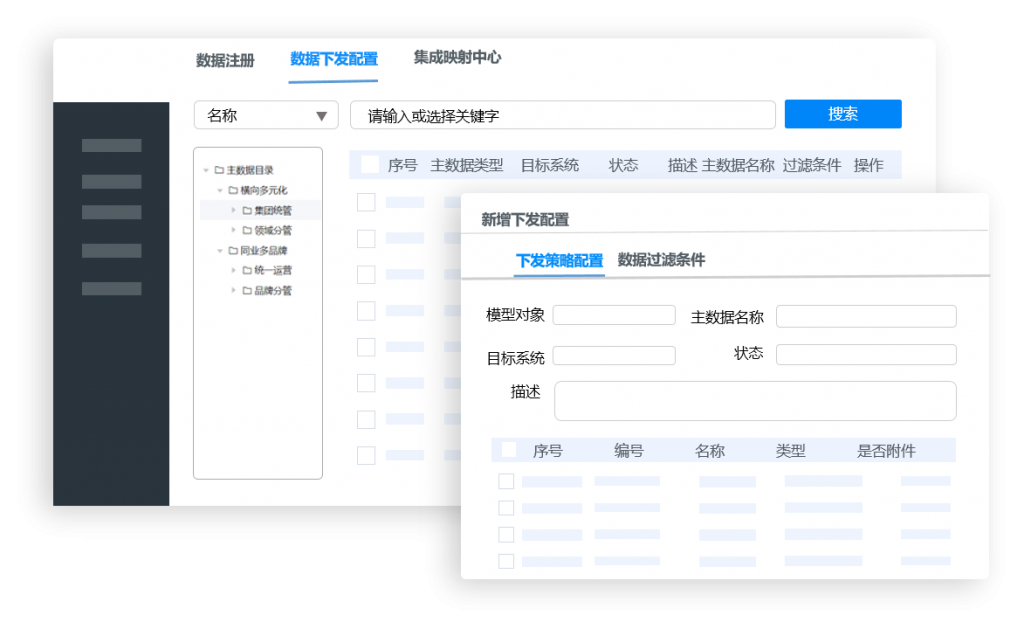This screenshot has height=629, width=1024.
Task: Click the 统一运营 folder icon
Action: 246,270
